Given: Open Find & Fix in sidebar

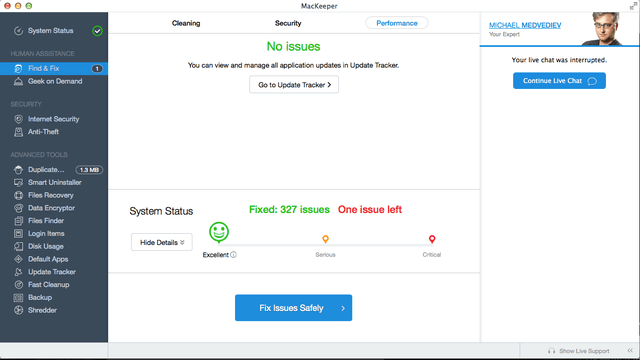Looking at the screenshot, I should 54,68.
